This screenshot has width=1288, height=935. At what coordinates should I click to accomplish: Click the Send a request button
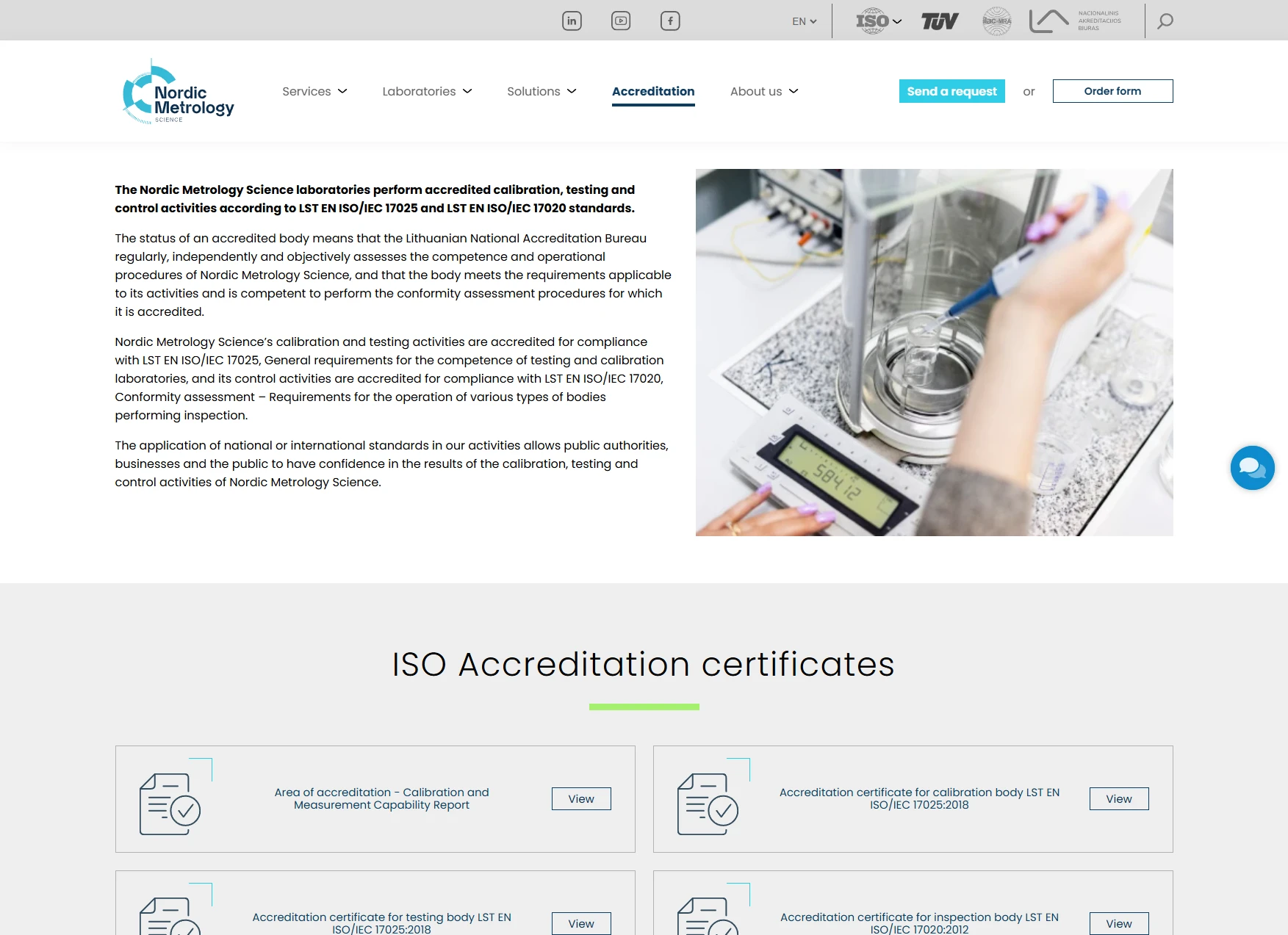(x=951, y=91)
